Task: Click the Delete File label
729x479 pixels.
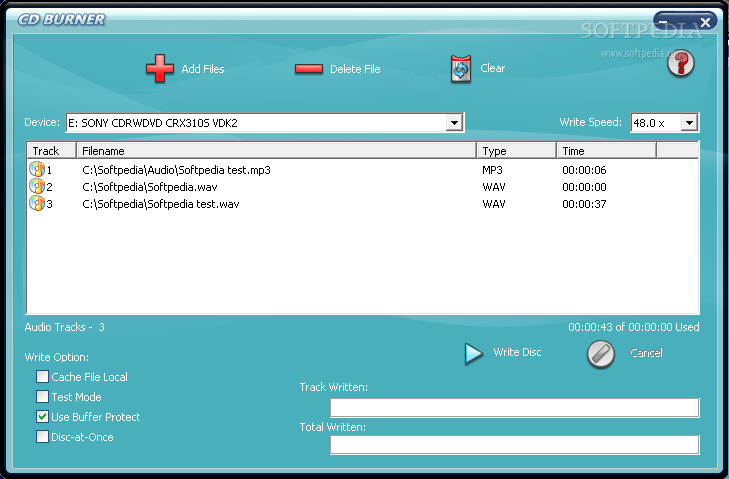Action: pos(355,69)
